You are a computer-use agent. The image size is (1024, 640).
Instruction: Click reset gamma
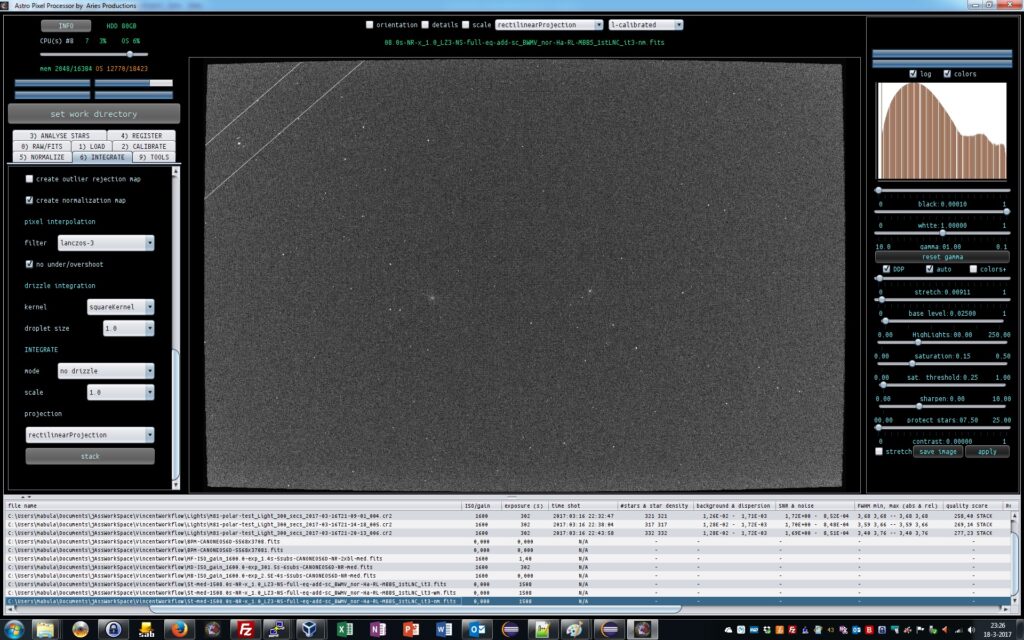click(x=942, y=257)
